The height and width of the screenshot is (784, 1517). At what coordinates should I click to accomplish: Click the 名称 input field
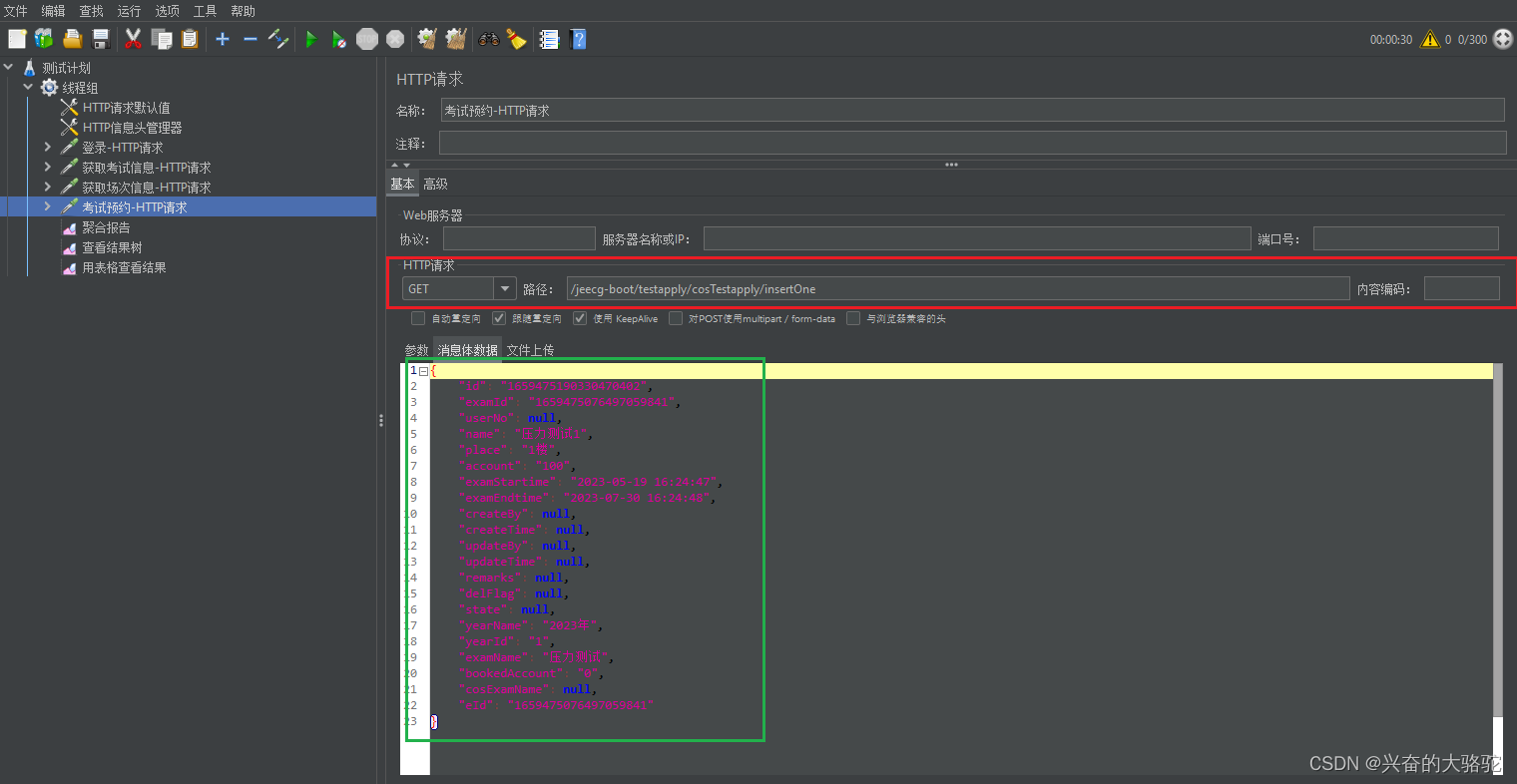972,110
